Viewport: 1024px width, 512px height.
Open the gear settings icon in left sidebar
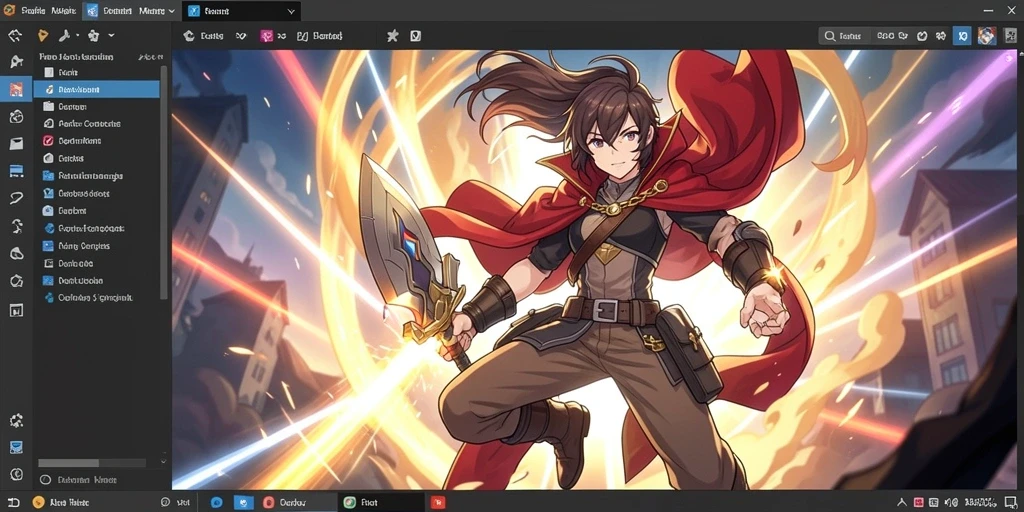(16, 420)
